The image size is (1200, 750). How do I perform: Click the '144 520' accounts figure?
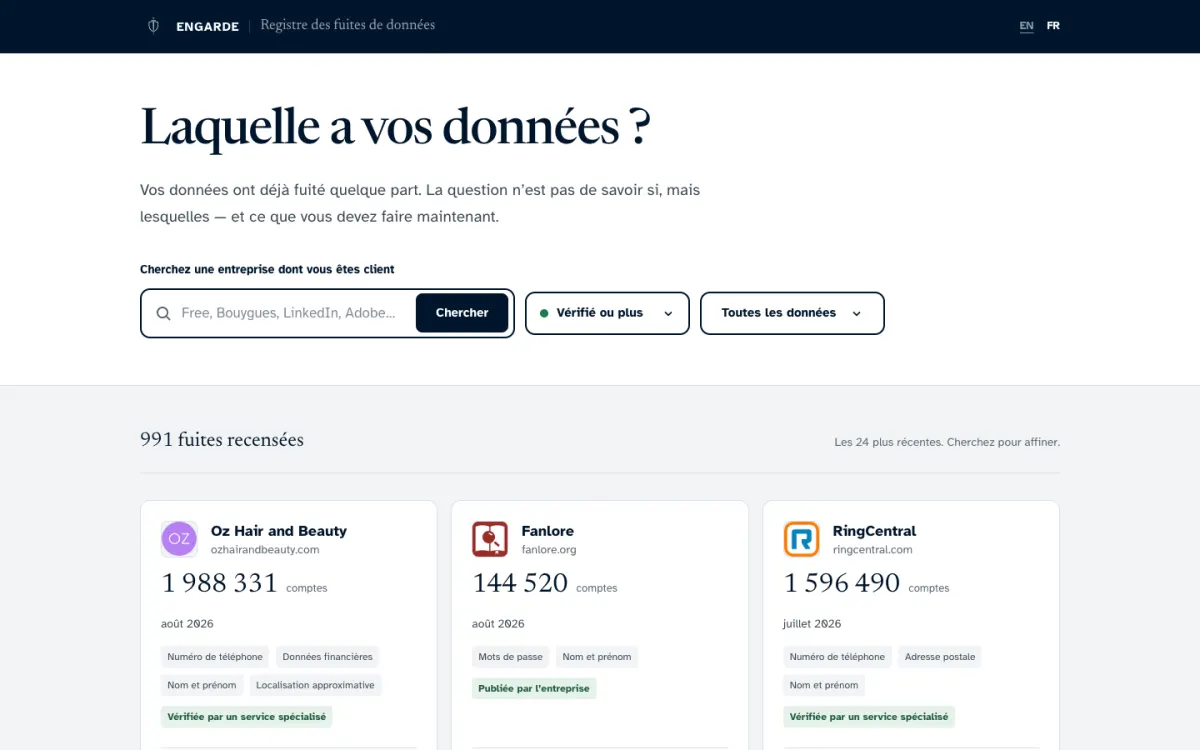pyautogui.click(x=520, y=583)
